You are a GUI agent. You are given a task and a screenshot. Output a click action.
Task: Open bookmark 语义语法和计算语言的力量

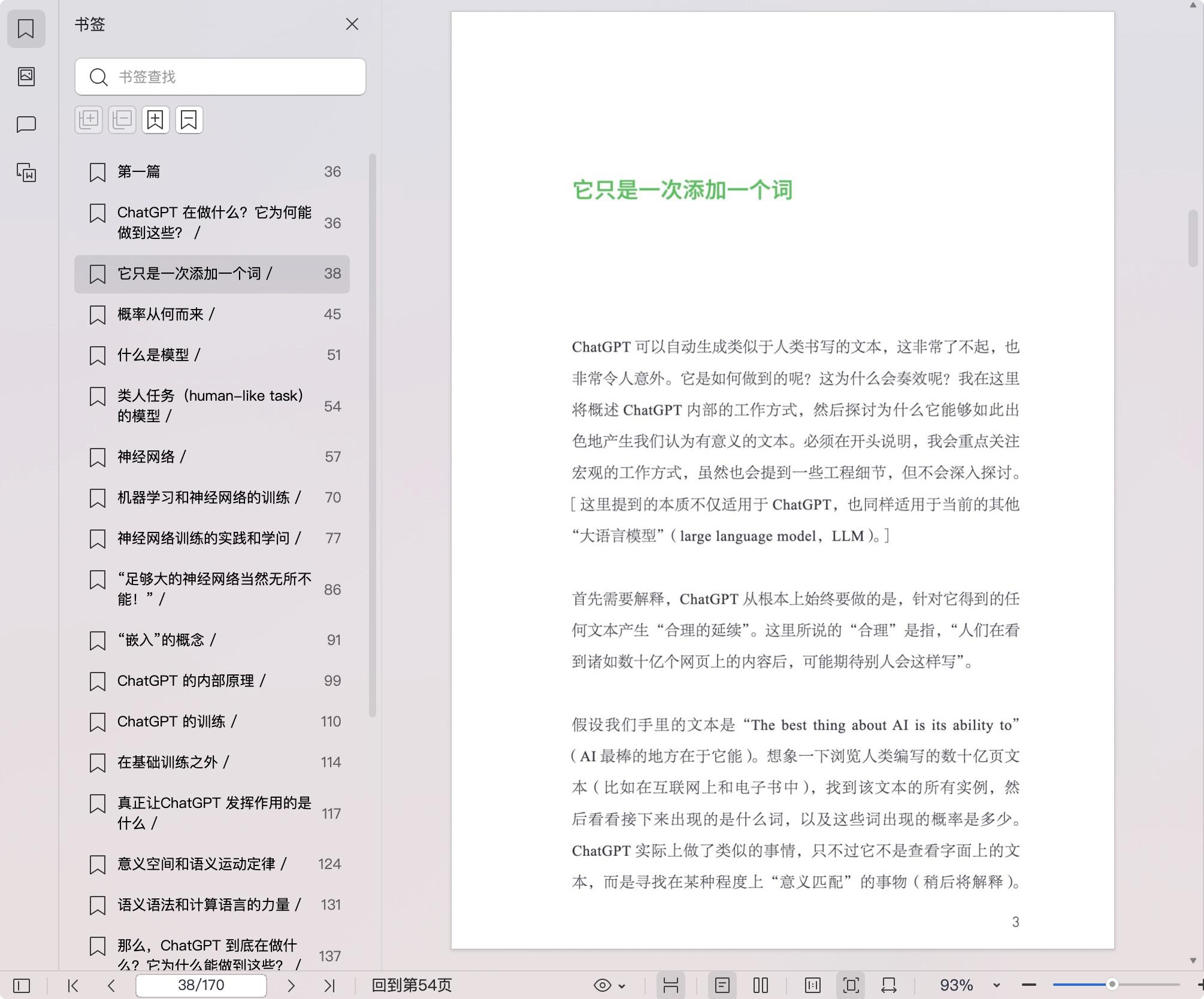212,905
